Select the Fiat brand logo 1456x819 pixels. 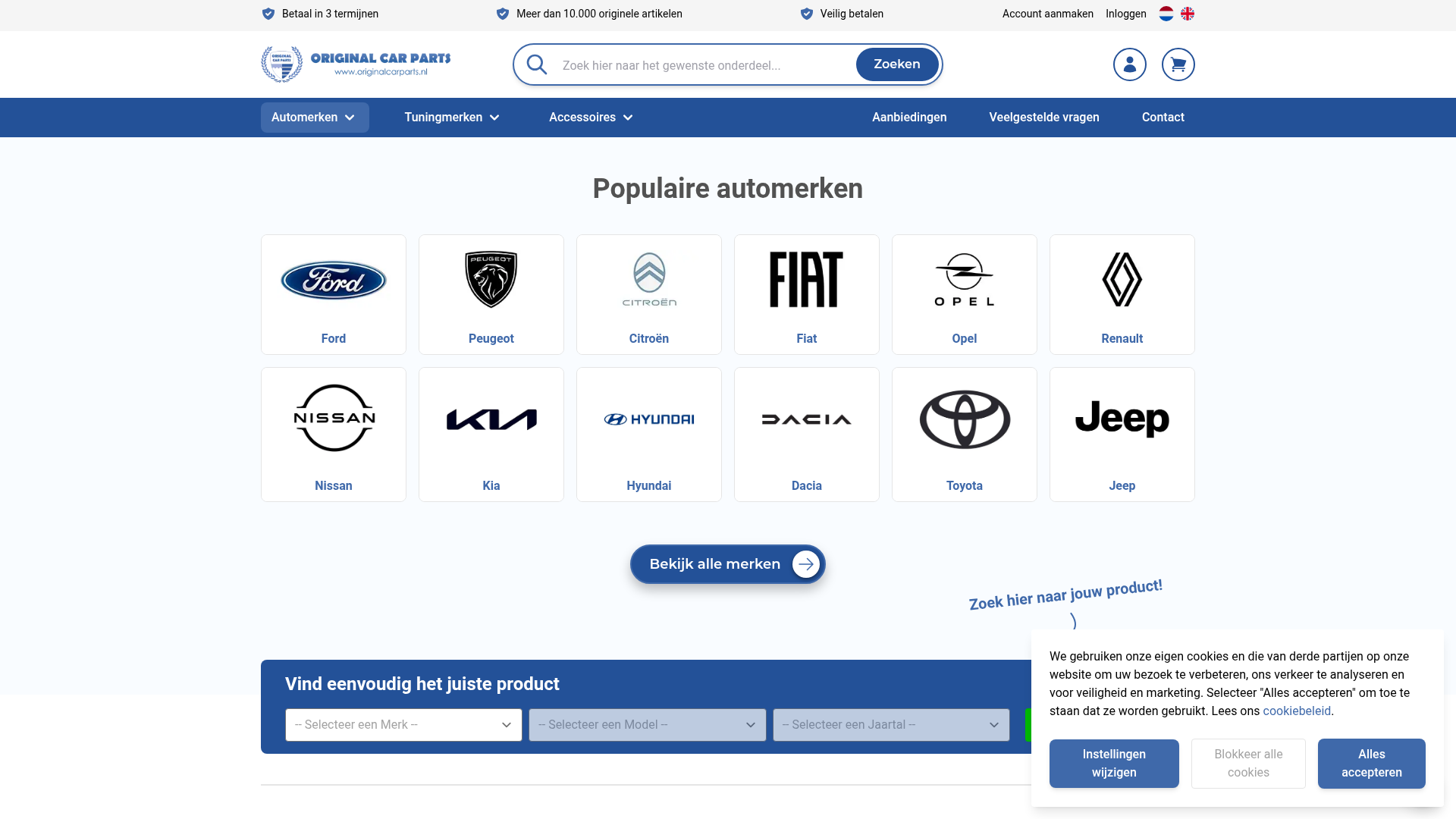click(x=807, y=280)
